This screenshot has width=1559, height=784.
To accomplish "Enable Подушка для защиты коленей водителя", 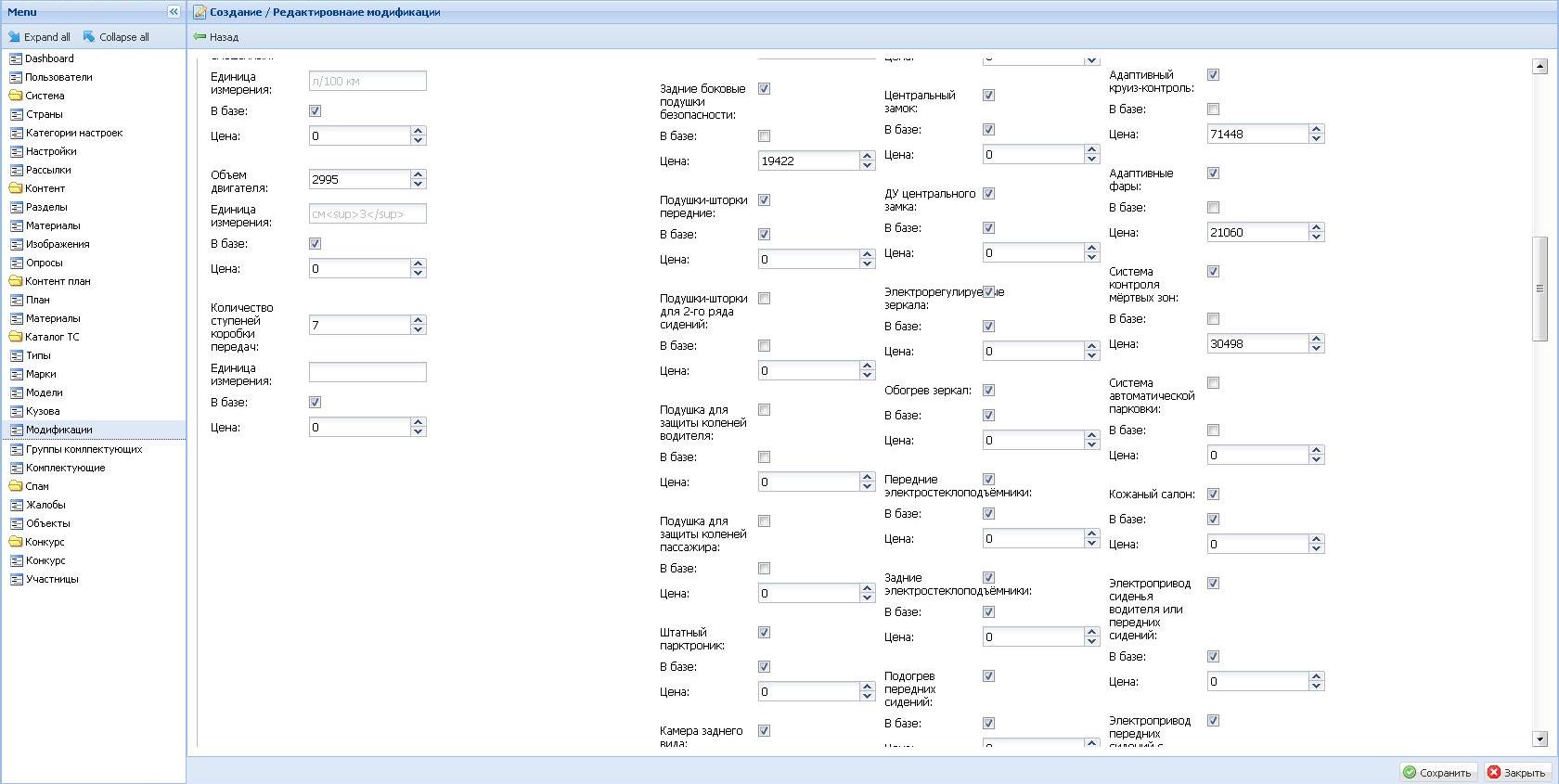I will pyautogui.click(x=765, y=410).
